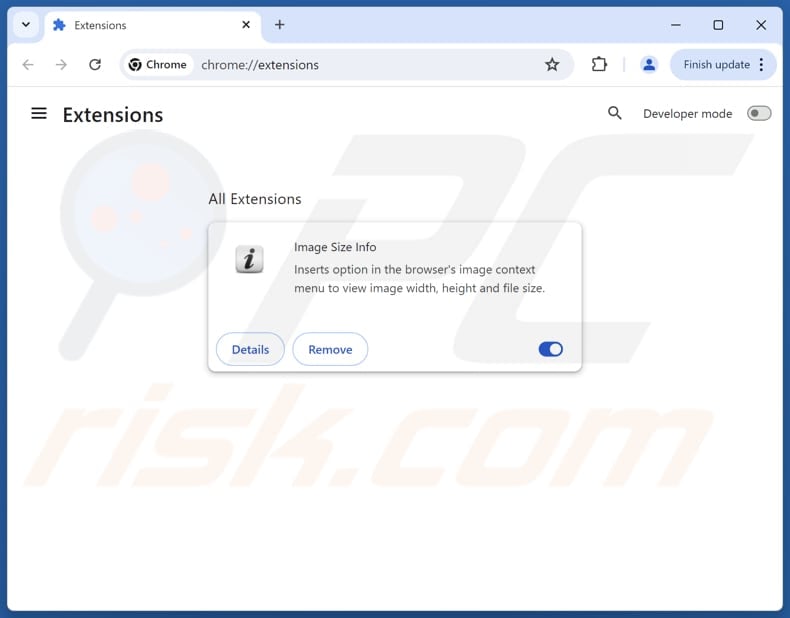Open the hamburger main menu

pyautogui.click(x=39, y=114)
